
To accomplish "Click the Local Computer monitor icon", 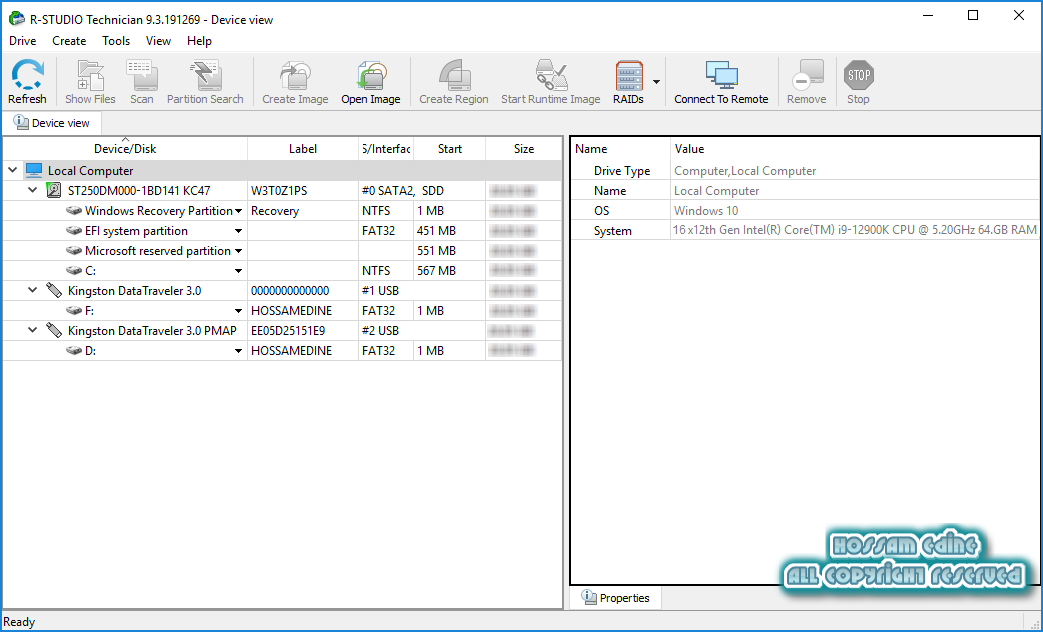I will (34, 171).
